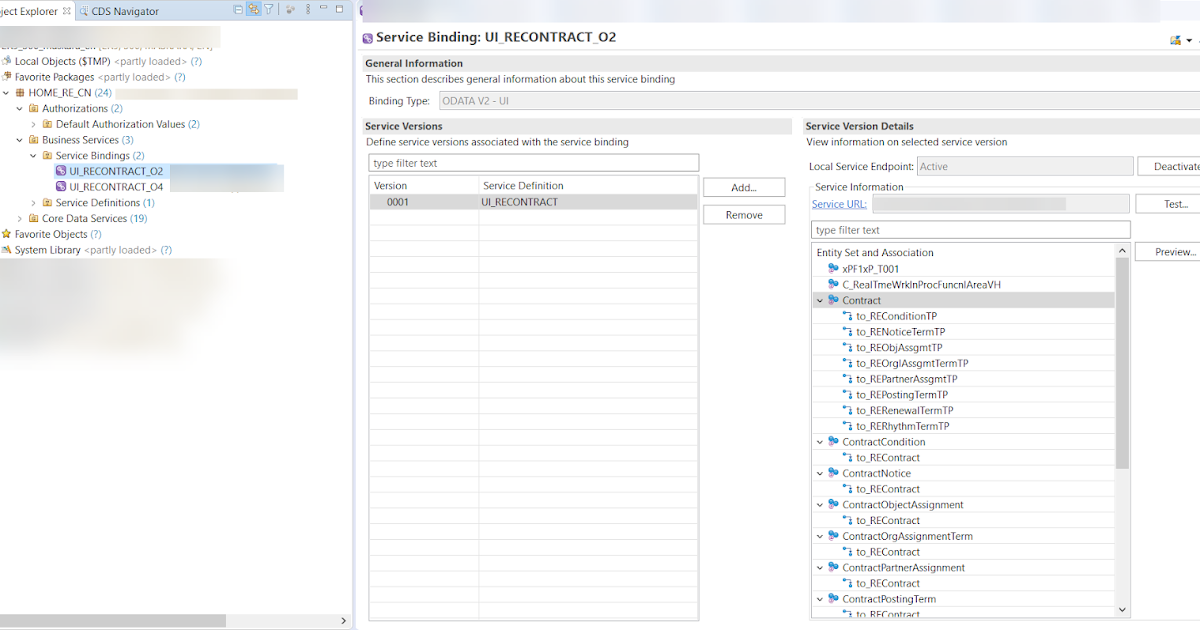Collapse the Business Services folder

click(x=17, y=139)
